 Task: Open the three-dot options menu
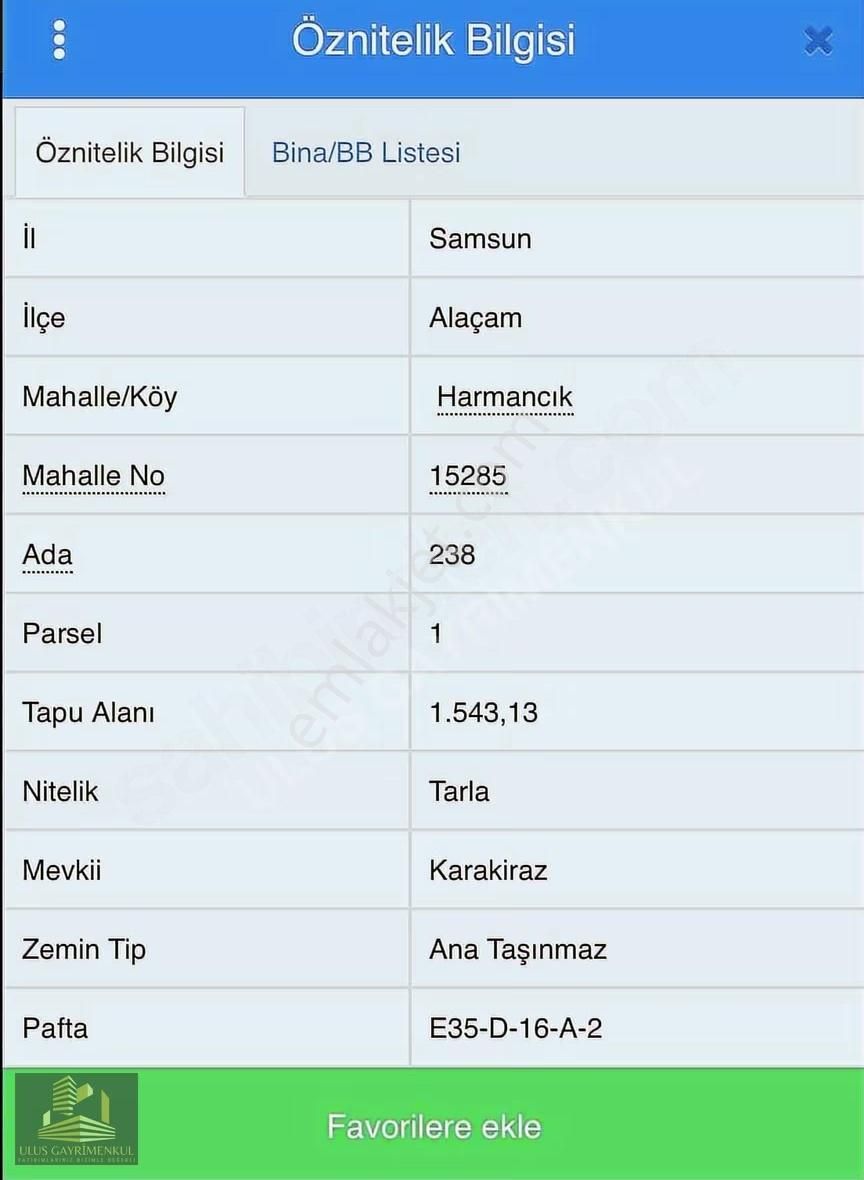[59, 41]
